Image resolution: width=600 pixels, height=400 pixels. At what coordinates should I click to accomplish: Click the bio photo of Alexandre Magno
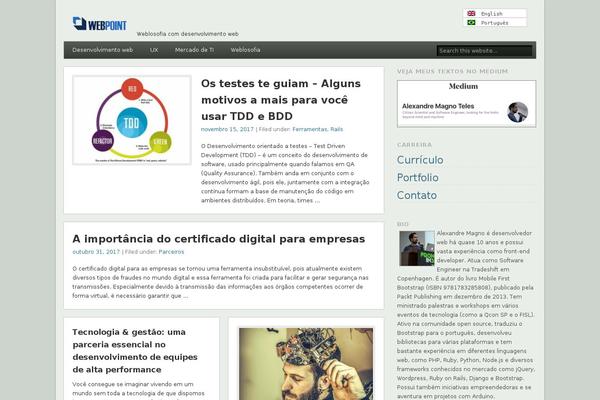[x=417, y=248]
